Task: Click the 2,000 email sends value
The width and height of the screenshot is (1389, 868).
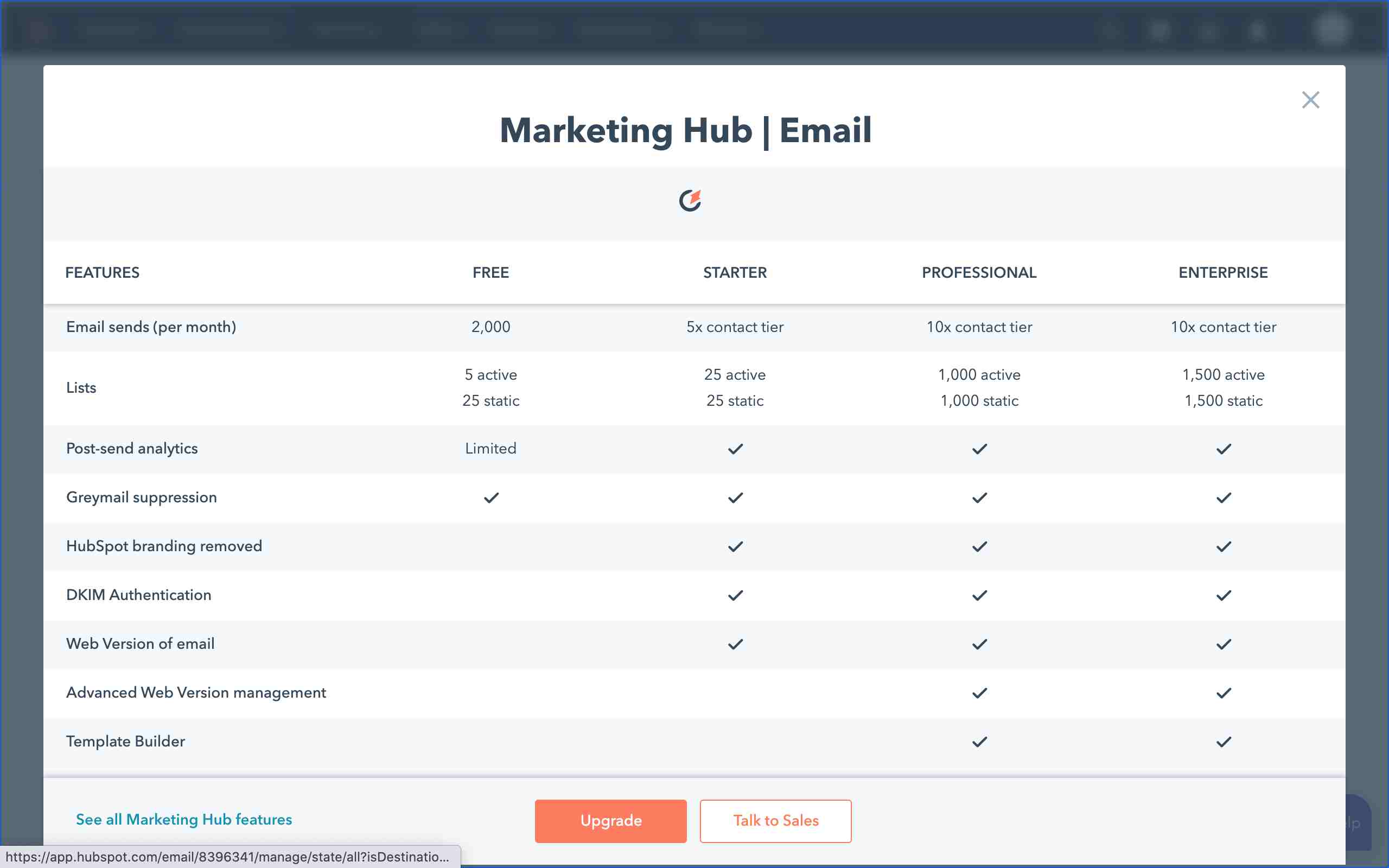Action: tap(490, 327)
